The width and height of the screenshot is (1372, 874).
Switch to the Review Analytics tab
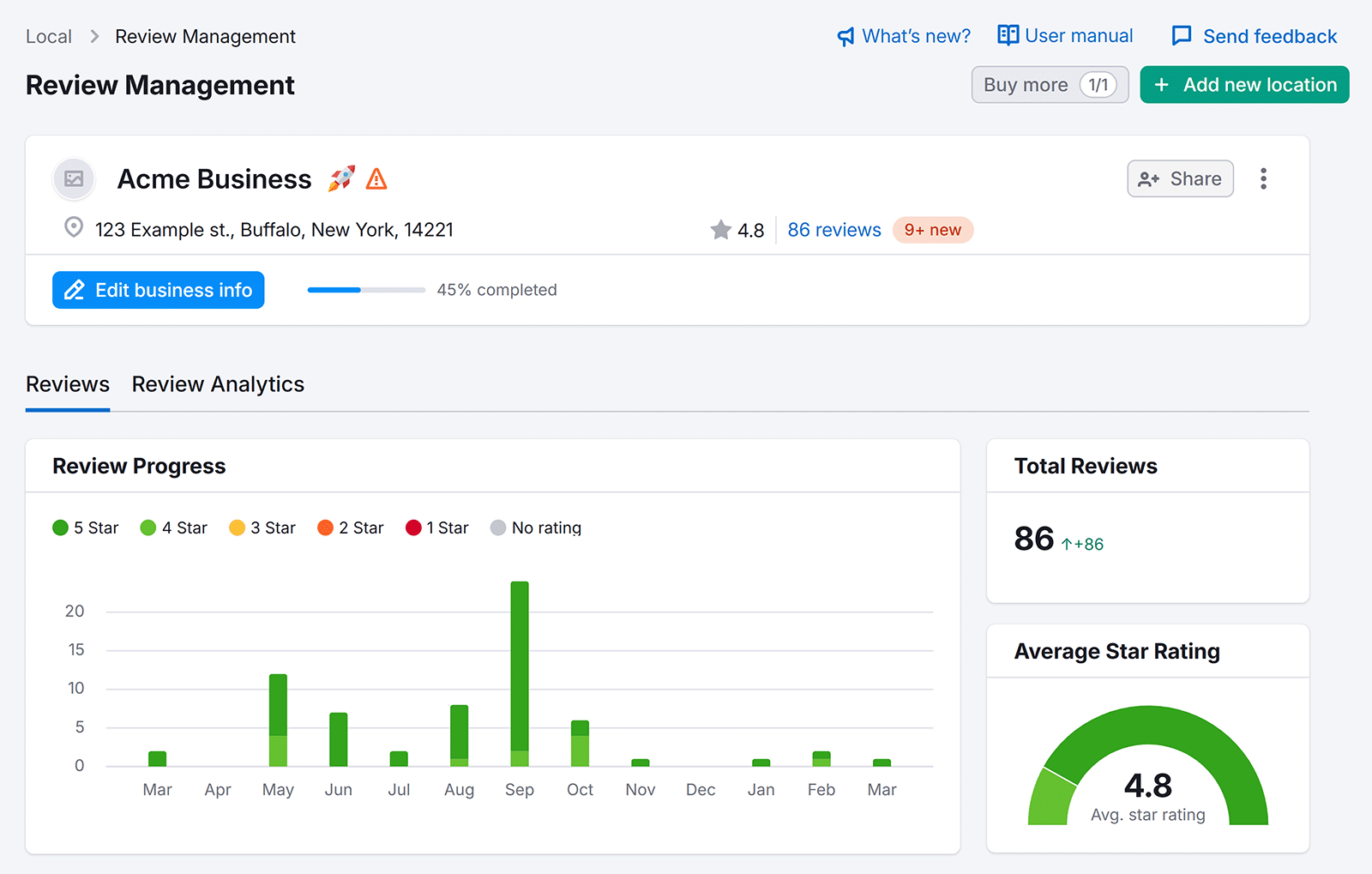click(x=218, y=384)
